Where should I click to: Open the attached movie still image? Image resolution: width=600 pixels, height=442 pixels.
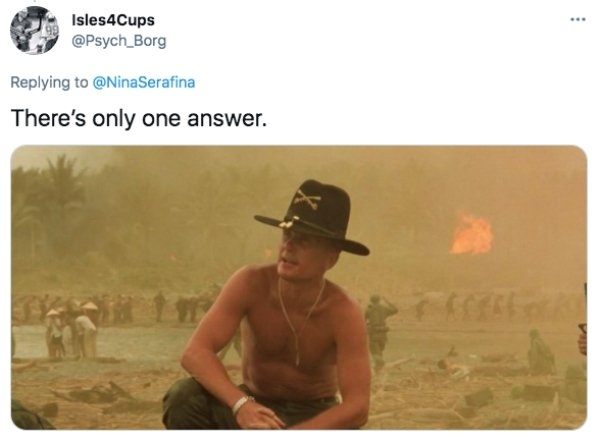[299, 287]
